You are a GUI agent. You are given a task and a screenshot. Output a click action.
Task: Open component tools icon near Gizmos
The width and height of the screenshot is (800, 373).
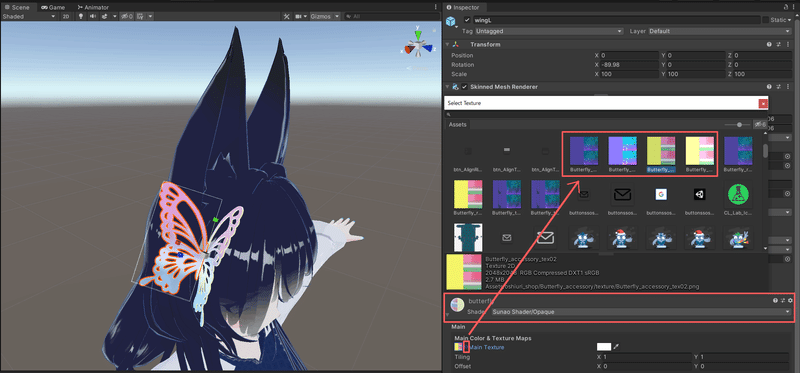pos(287,16)
